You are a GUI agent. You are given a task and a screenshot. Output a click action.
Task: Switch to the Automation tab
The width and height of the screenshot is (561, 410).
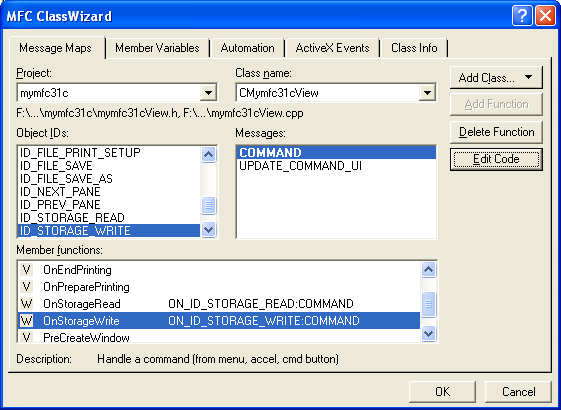247,48
